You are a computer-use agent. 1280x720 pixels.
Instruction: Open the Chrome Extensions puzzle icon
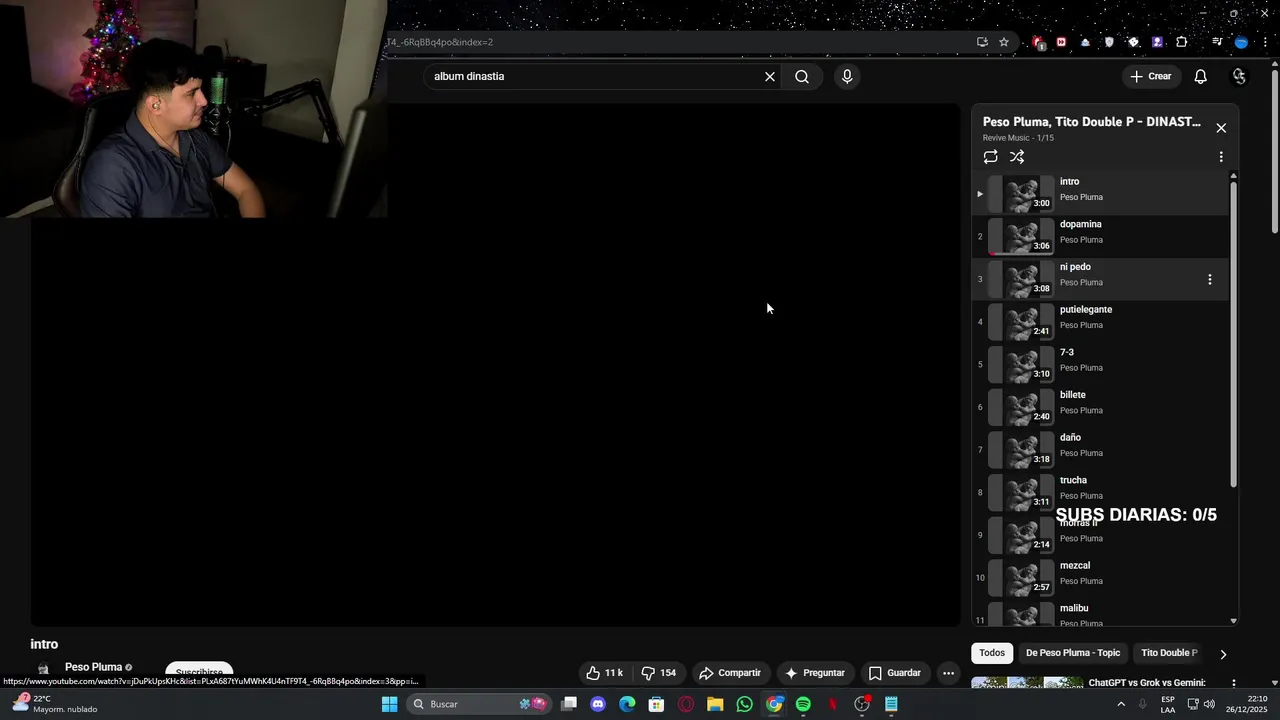[x=1182, y=42]
